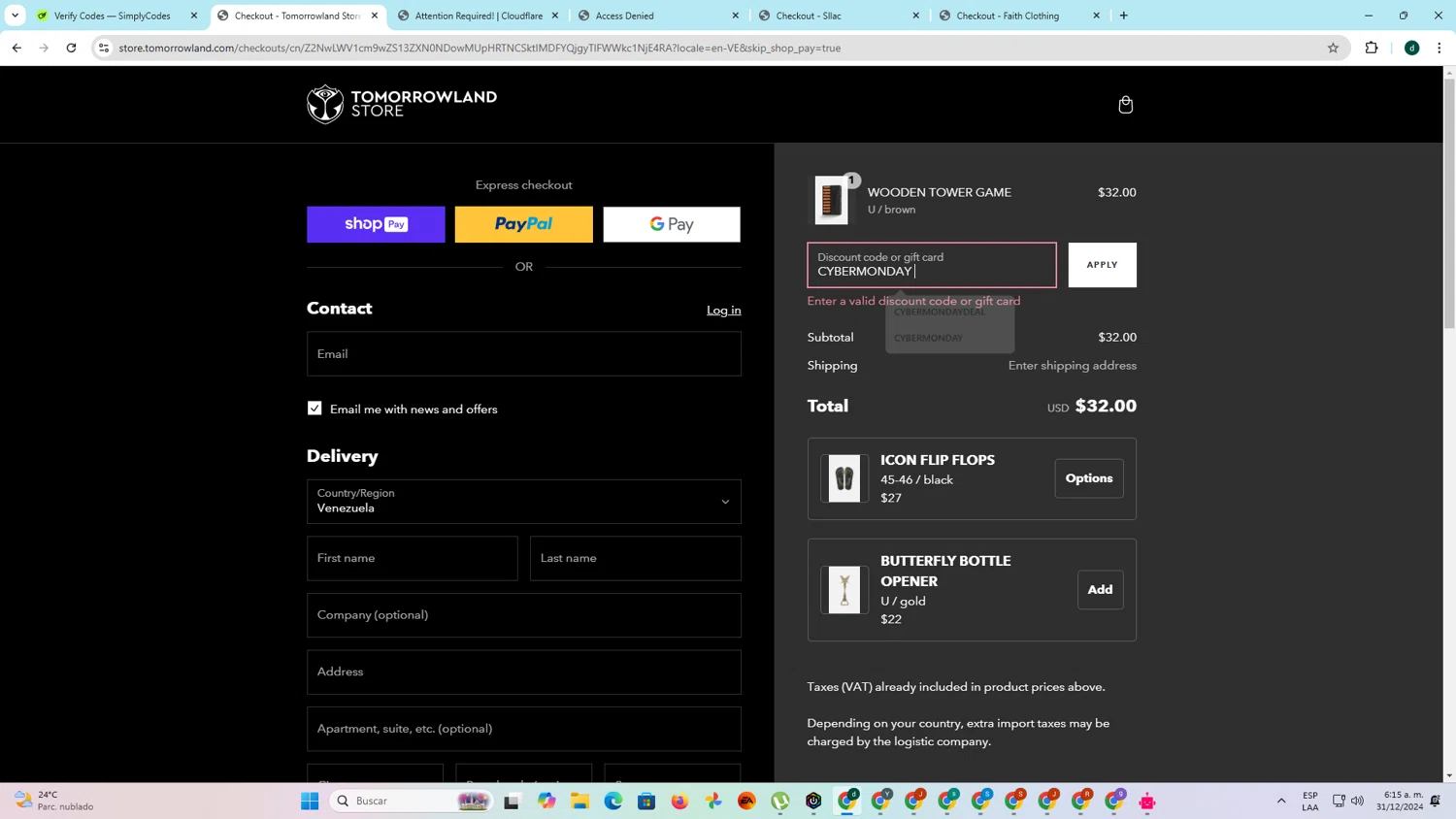Pay with PayPal express checkout

(x=524, y=224)
